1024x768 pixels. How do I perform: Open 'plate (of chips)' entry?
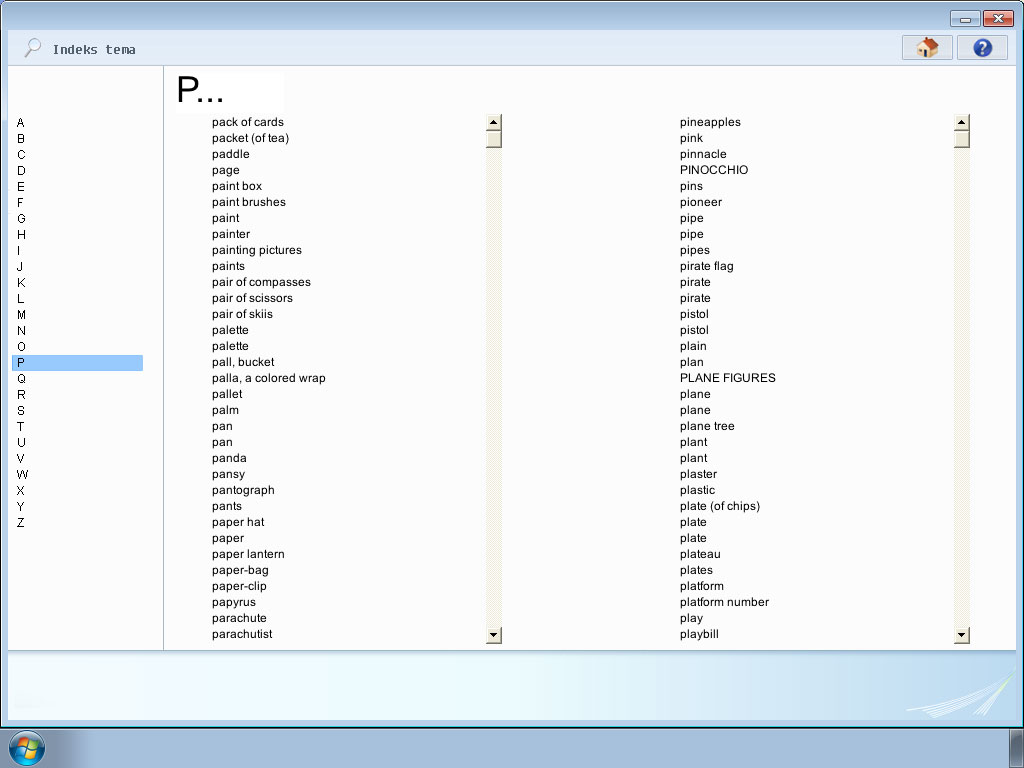(720, 506)
